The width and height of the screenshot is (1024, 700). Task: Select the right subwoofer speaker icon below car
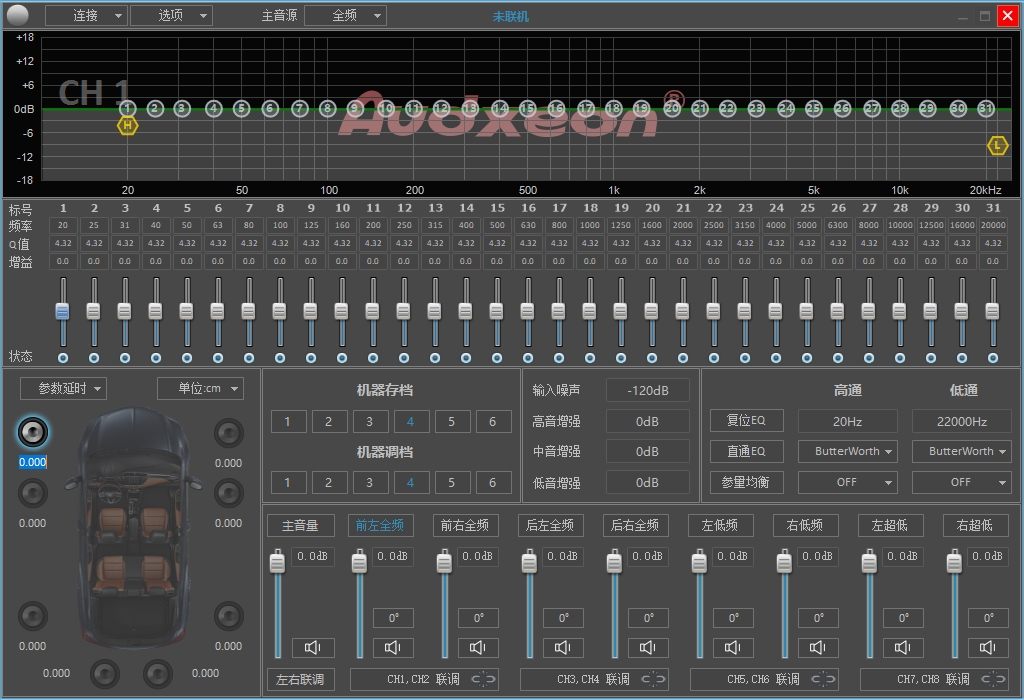(x=157, y=674)
